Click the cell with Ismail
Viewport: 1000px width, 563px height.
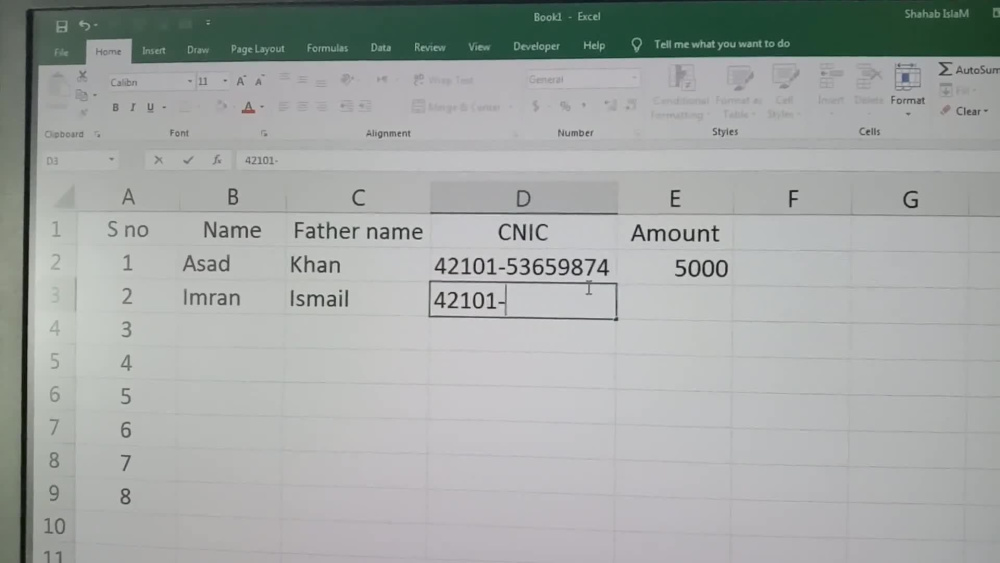(358, 298)
